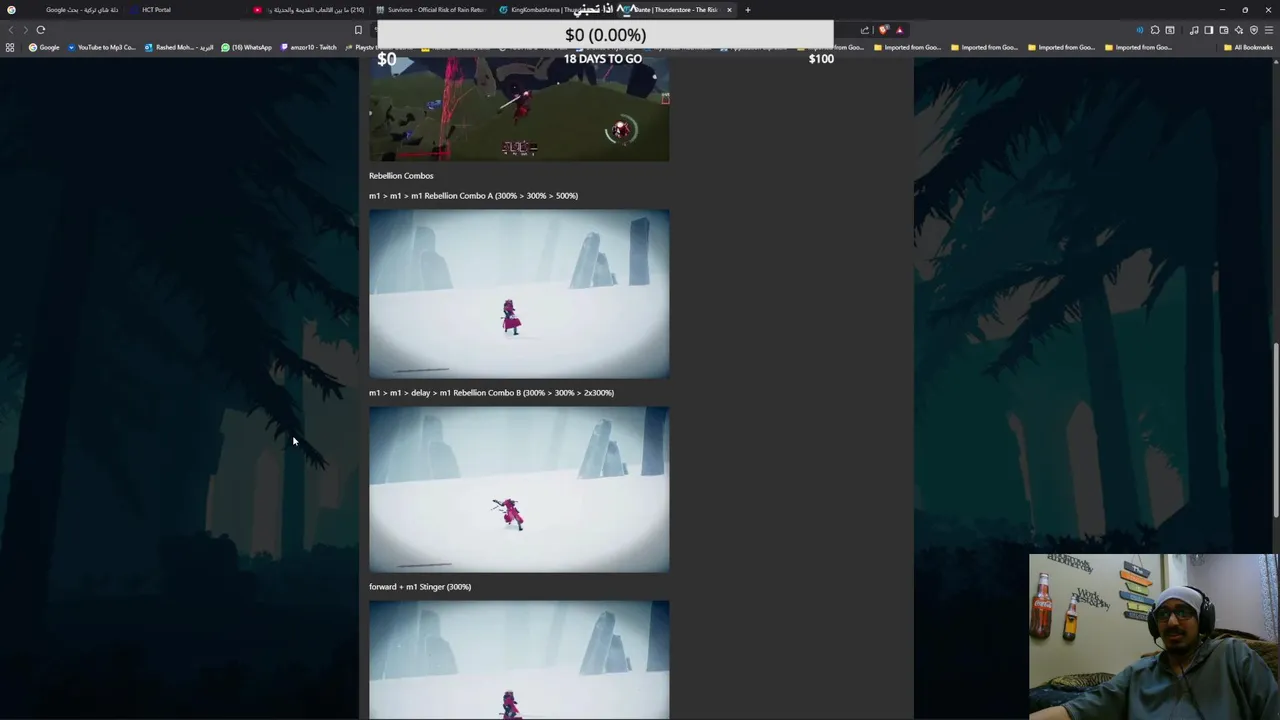The height and width of the screenshot is (720, 1280).
Task: Click the gameplay preview image at top
Action: pos(519,109)
